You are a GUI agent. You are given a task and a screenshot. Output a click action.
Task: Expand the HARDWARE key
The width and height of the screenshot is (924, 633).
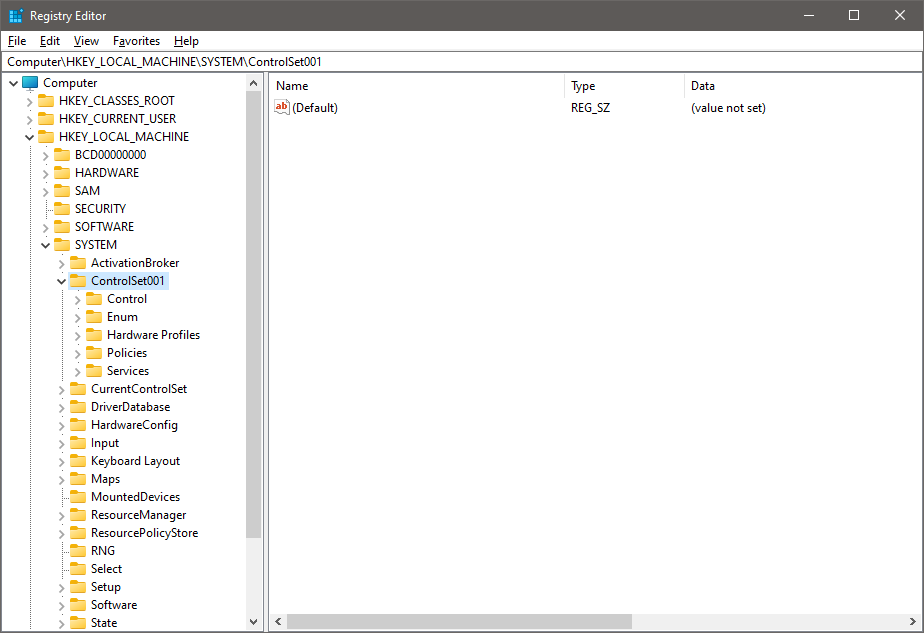coord(45,174)
